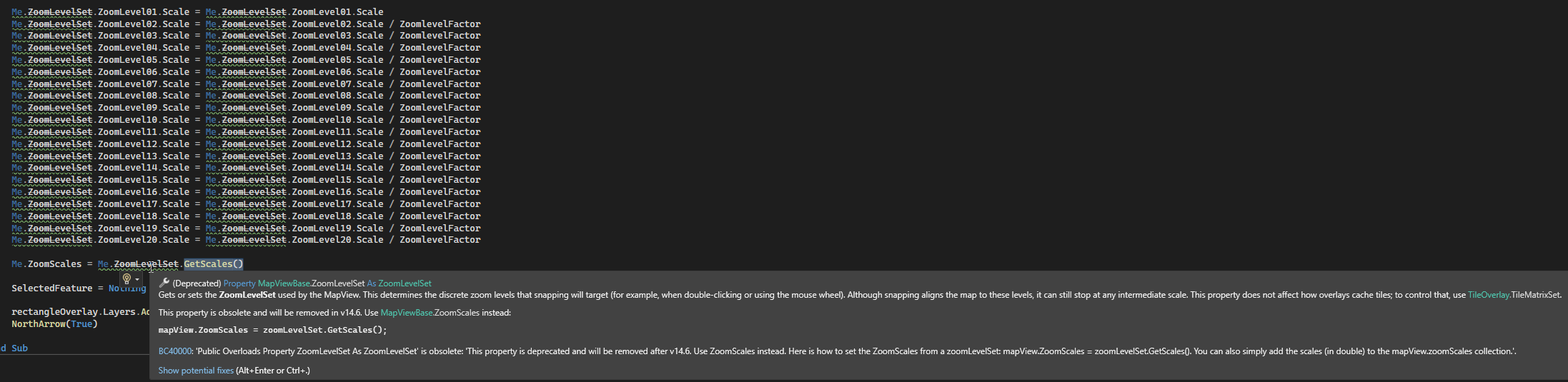Image resolution: width=1568 pixels, height=382 pixels.
Task: Open the Show potential fixes link
Action: 196,371
